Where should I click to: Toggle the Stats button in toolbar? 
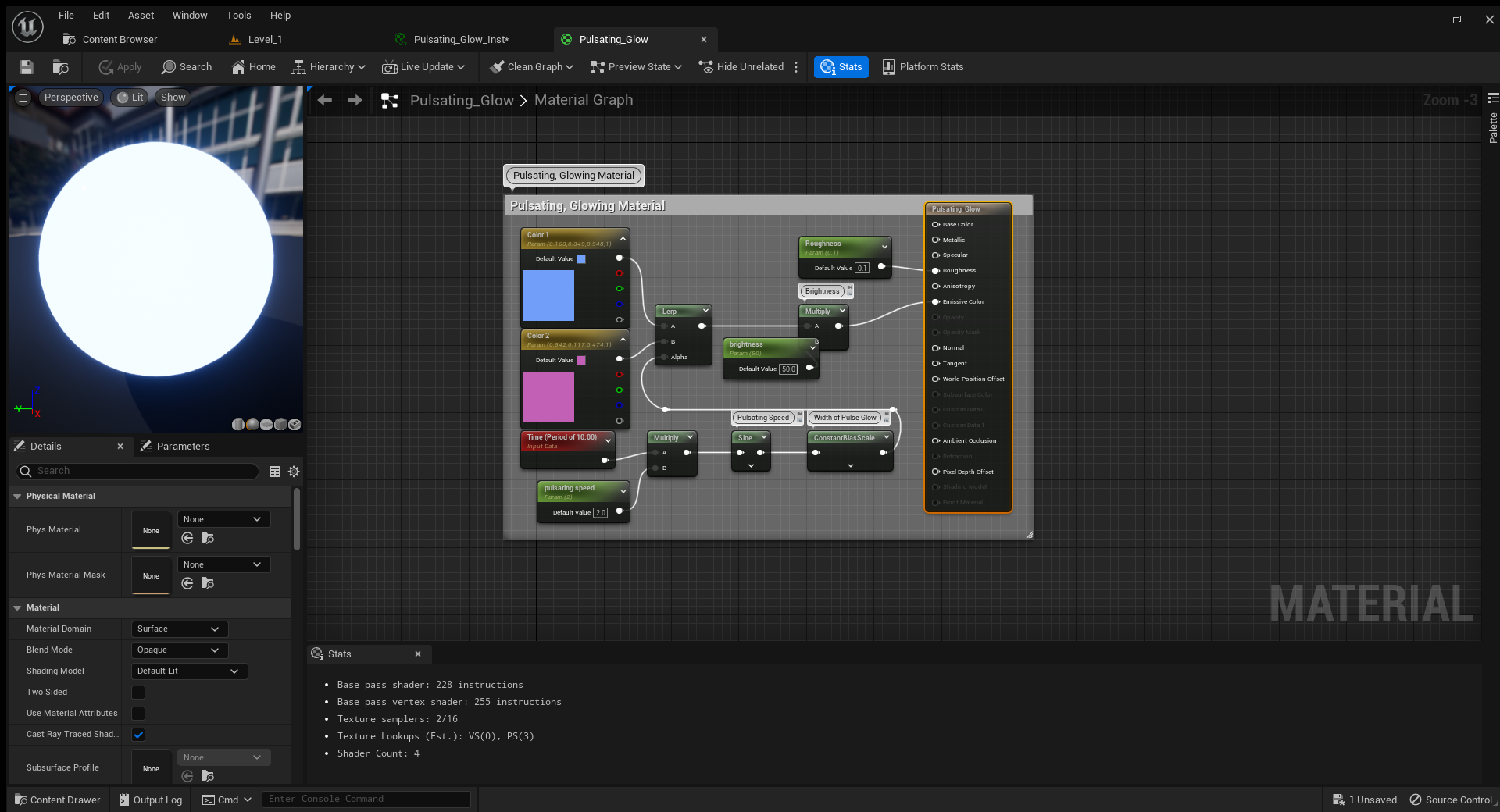click(x=841, y=67)
